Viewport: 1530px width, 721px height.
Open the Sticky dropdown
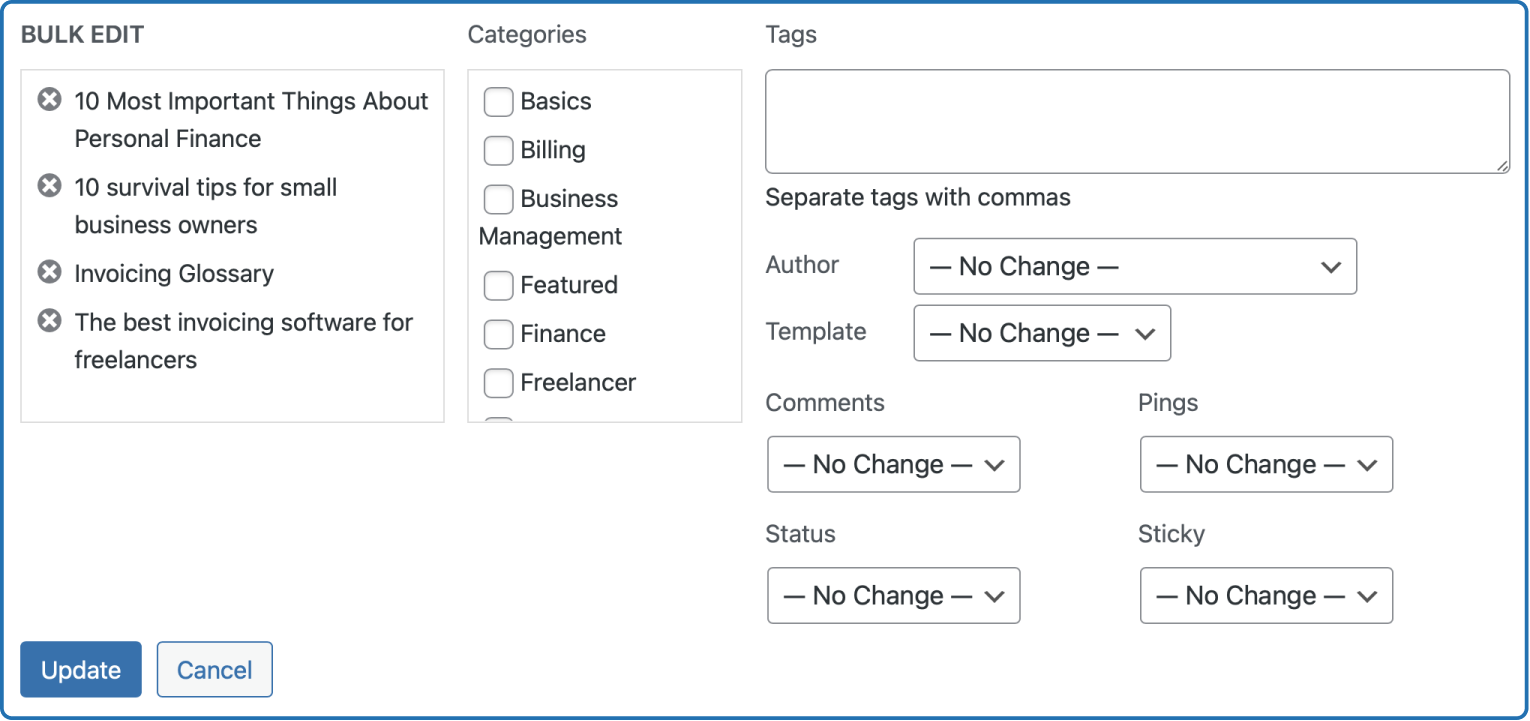(x=1266, y=596)
